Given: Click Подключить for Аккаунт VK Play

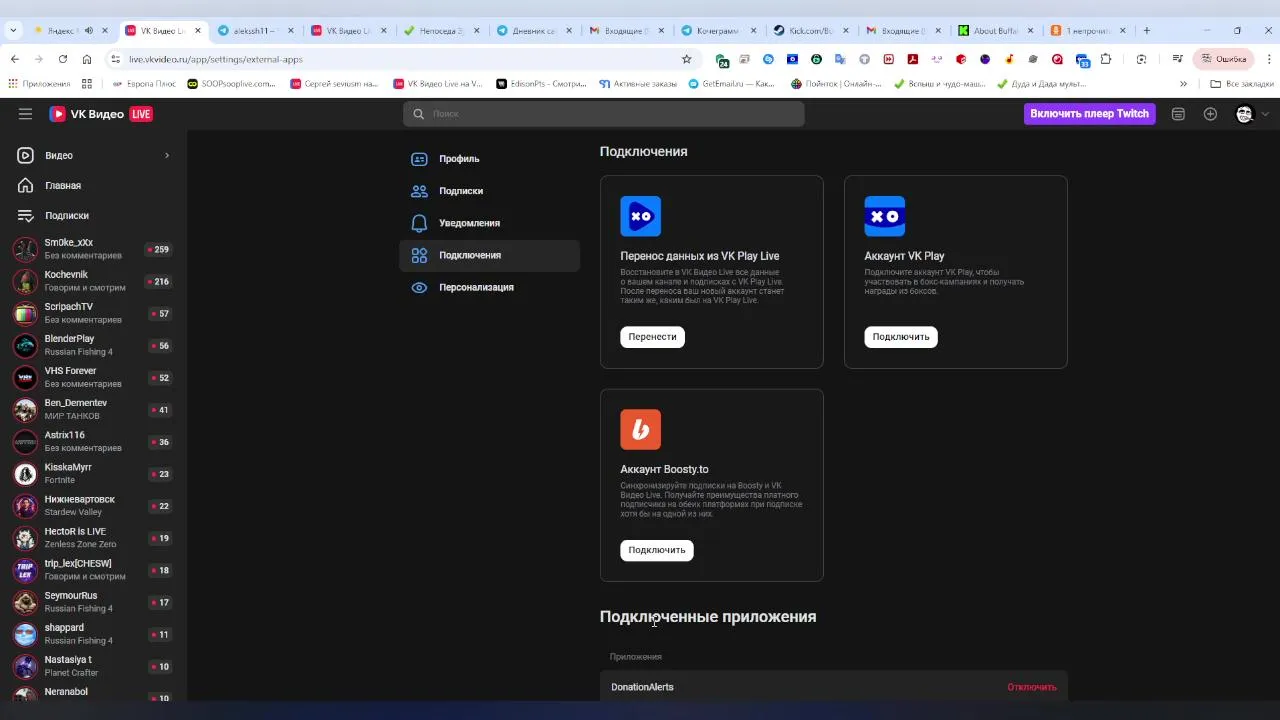Looking at the screenshot, I should (x=900, y=337).
